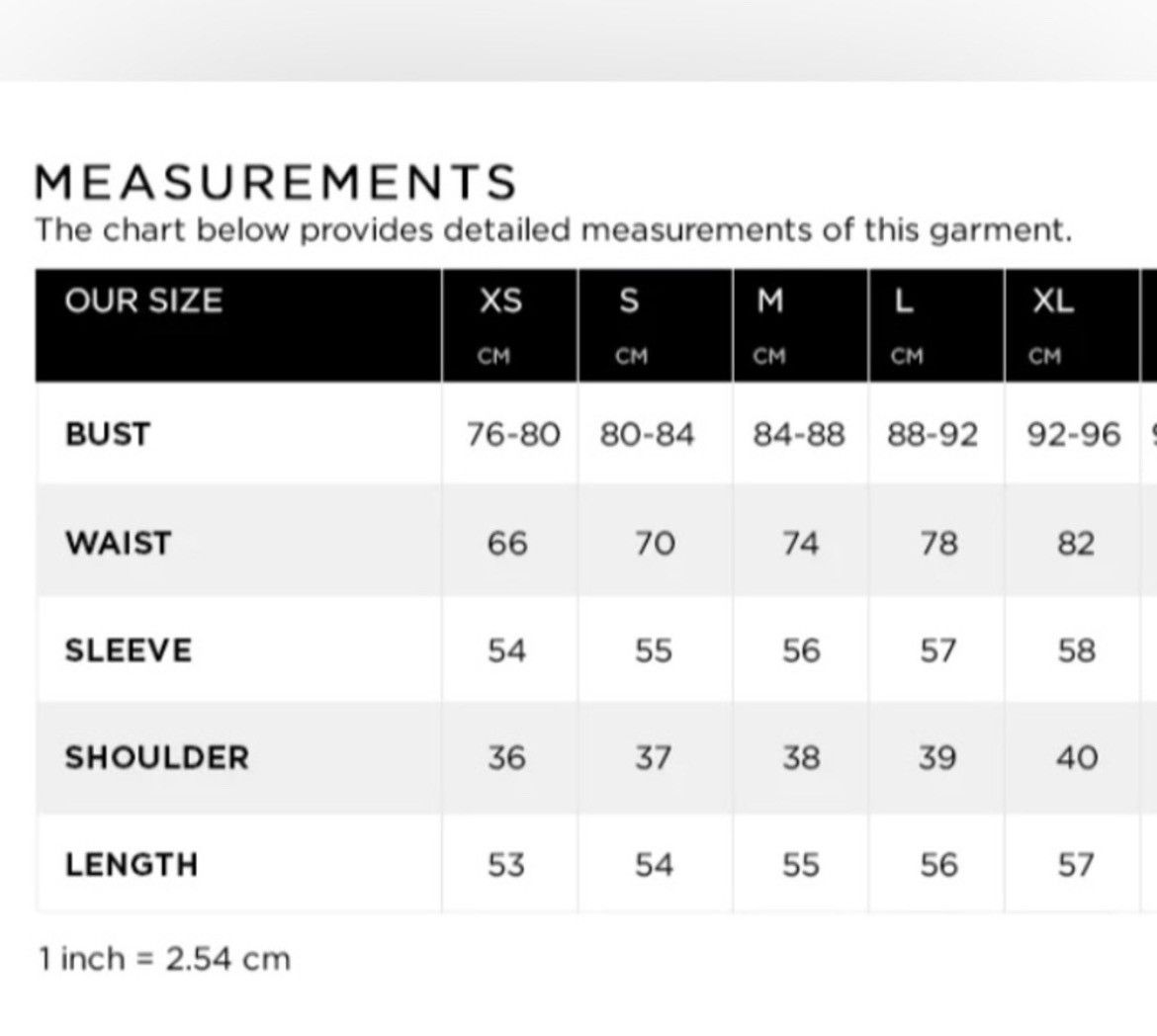Click the LENGTH row label
Viewport: 1157px width, 1036px height.
click(x=132, y=865)
